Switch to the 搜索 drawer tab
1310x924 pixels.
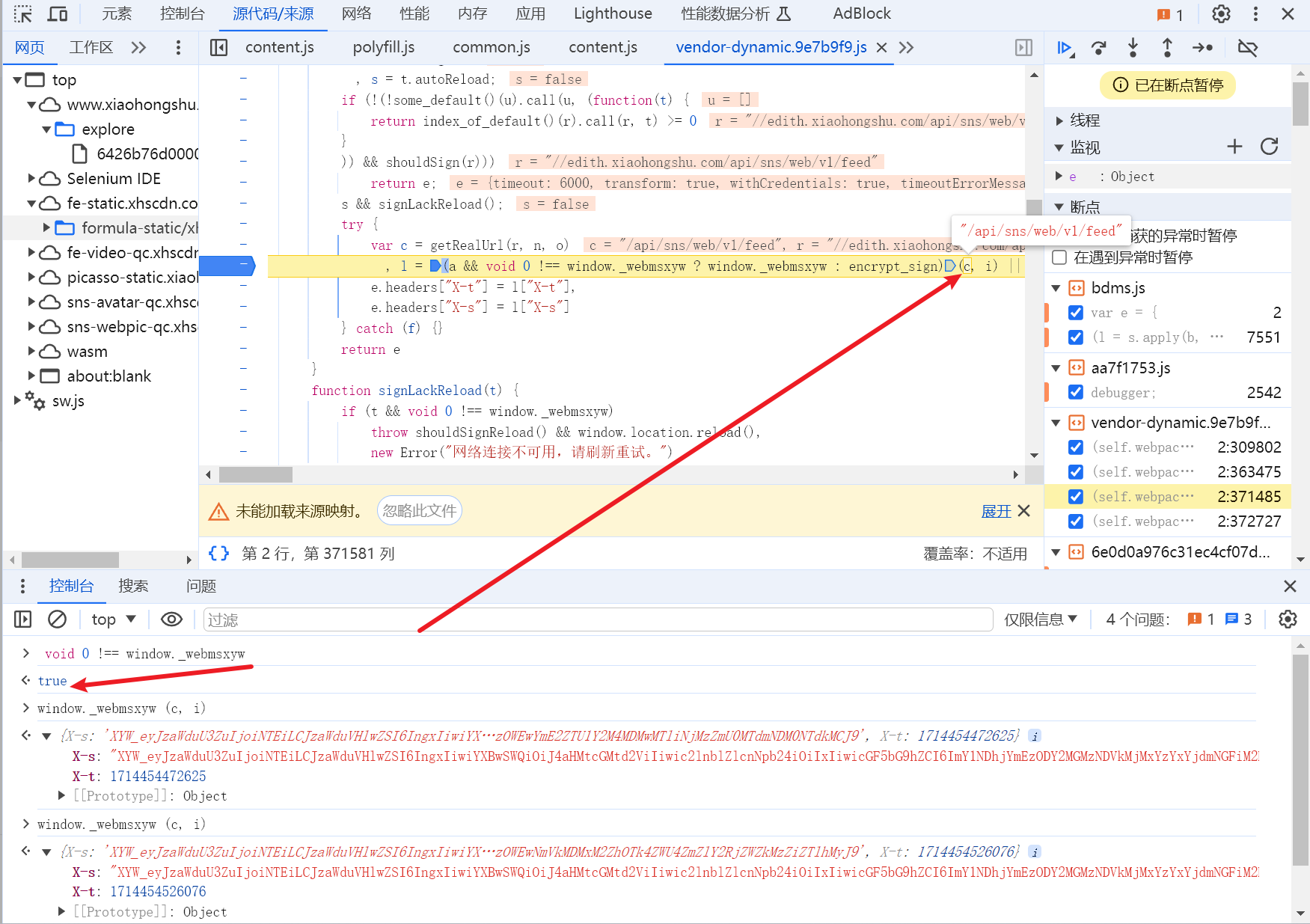pyautogui.click(x=133, y=586)
